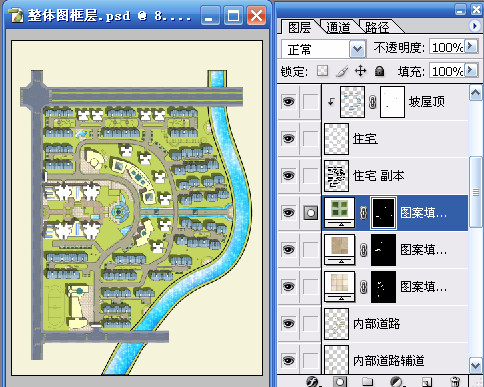Click the layers scrollbar down arrow
The height and width of the screenshot is (387, 484).
pos(475,365)
